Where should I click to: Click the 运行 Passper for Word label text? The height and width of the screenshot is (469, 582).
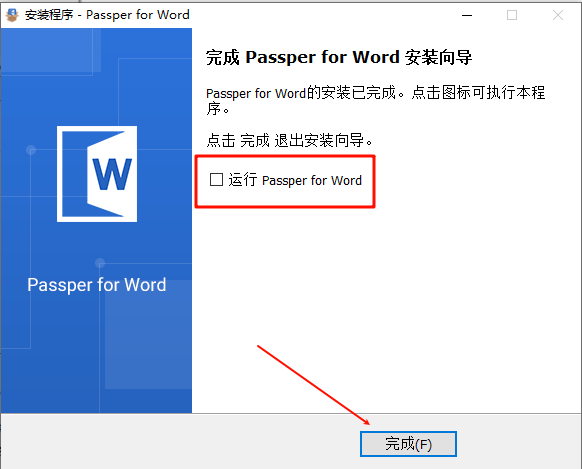click(295, 180)
